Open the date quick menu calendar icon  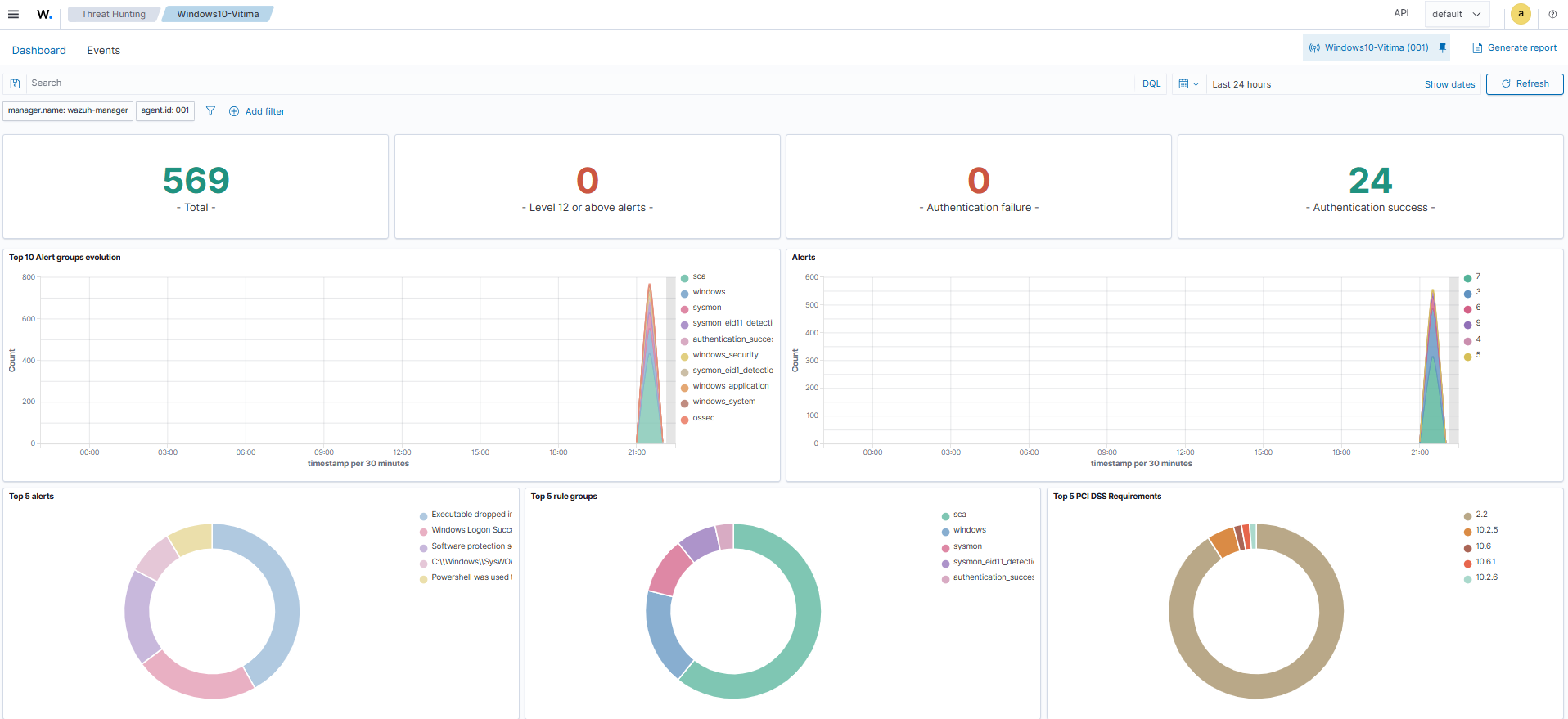pos(1188,83)
